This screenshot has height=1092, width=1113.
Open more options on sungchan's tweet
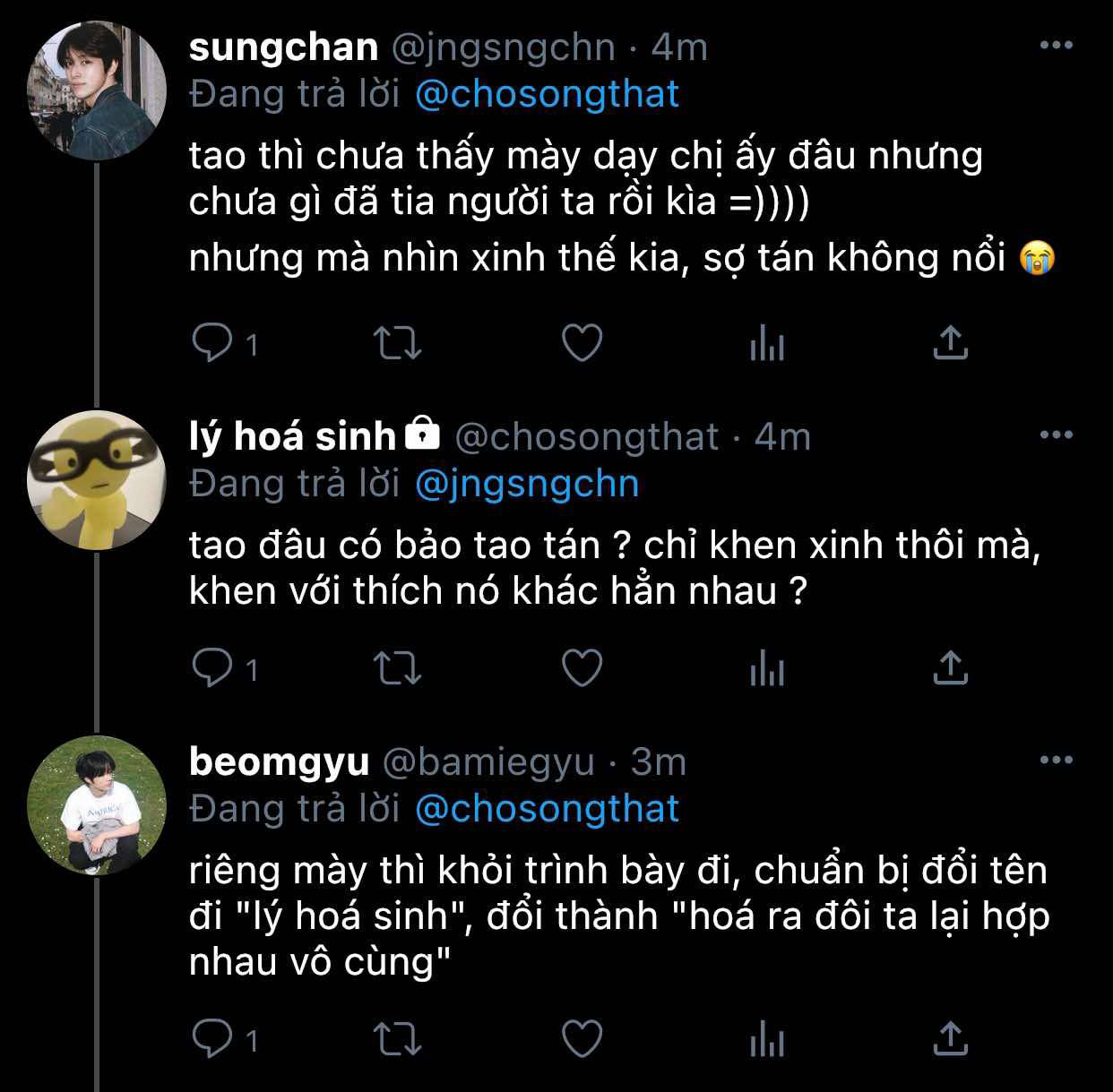coord(1056,46)
